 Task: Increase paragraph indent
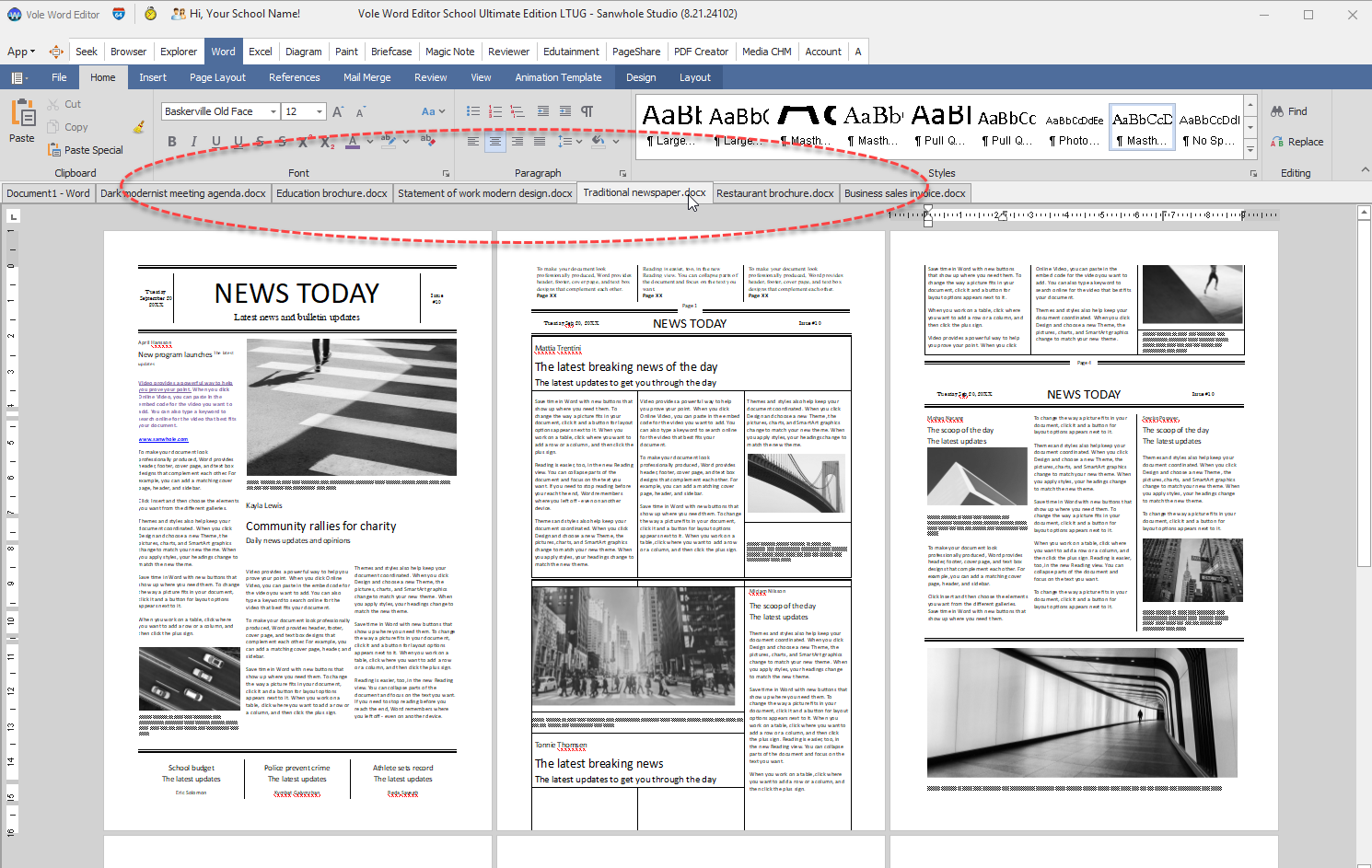coord(564,111)
